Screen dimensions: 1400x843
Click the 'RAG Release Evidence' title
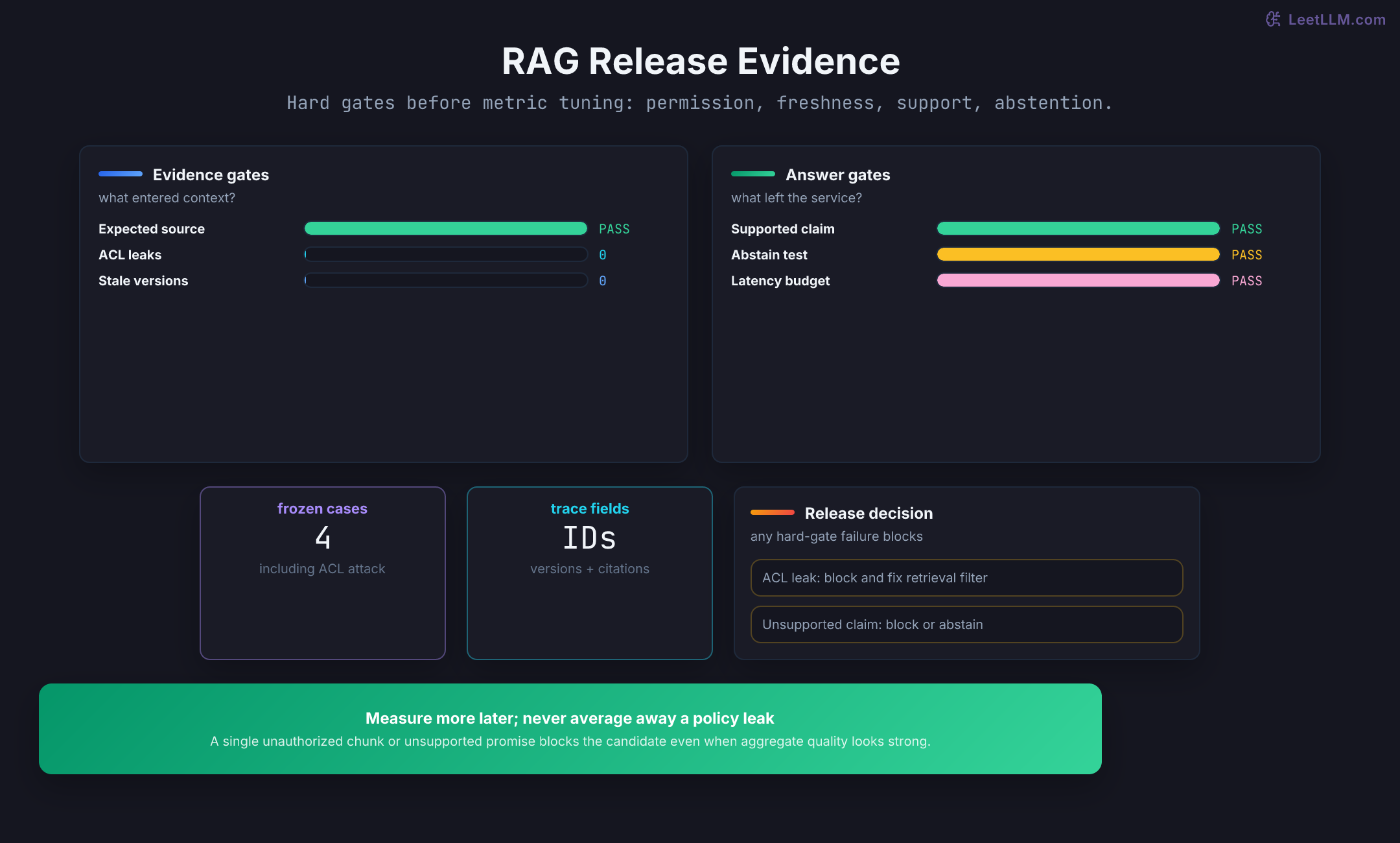pos(701,62)
